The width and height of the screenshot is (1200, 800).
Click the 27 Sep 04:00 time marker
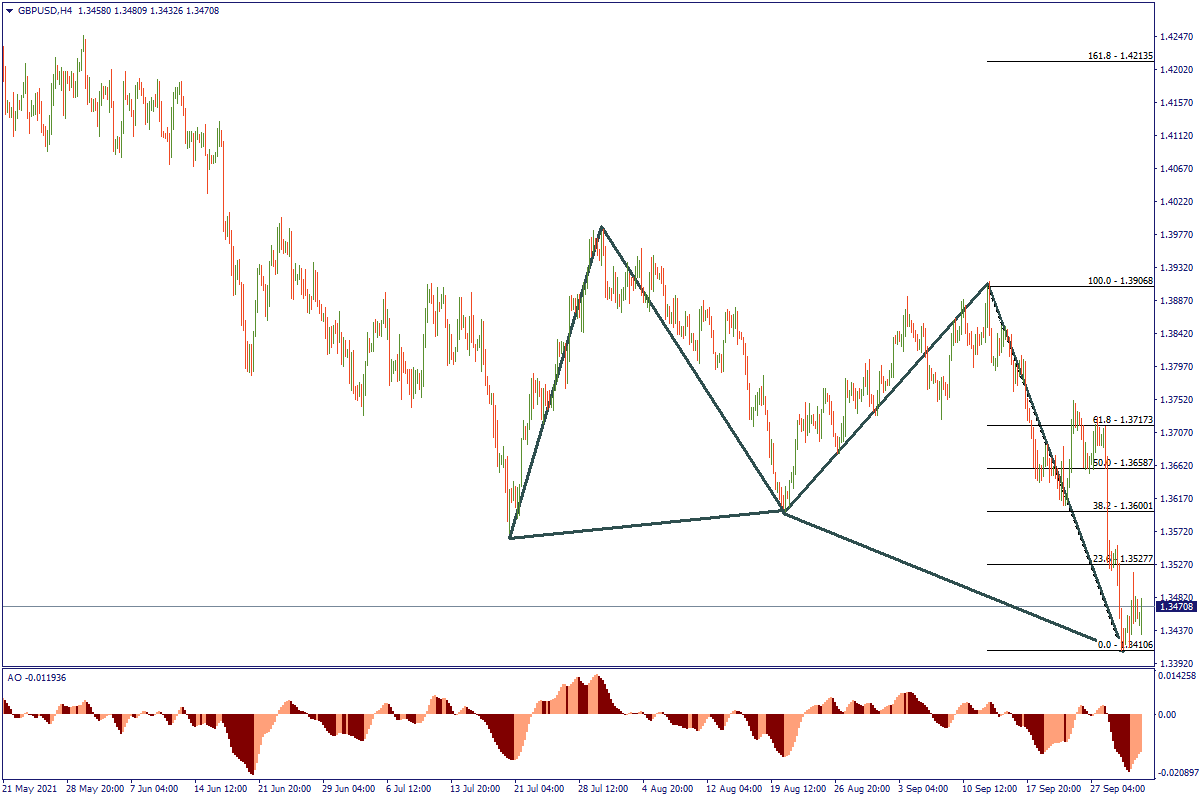(x=1117, y=788)
